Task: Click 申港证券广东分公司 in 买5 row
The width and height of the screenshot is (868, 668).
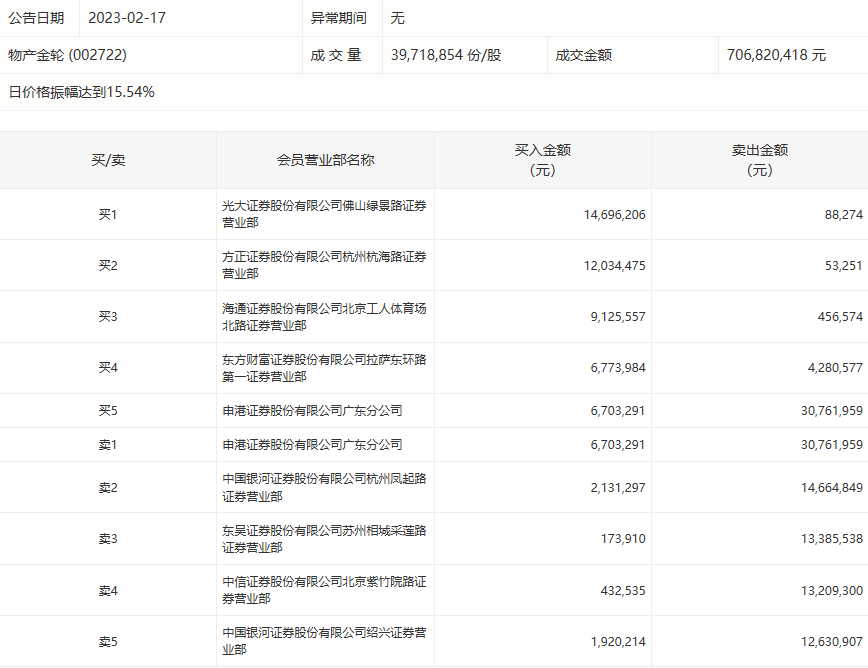Action: 312,411
